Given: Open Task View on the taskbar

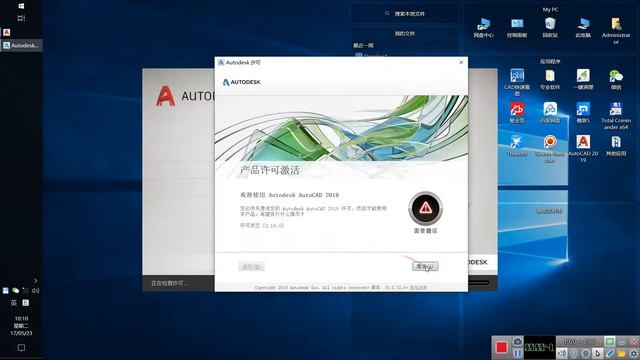Looking at the screenshot, I should click(21, 18).
